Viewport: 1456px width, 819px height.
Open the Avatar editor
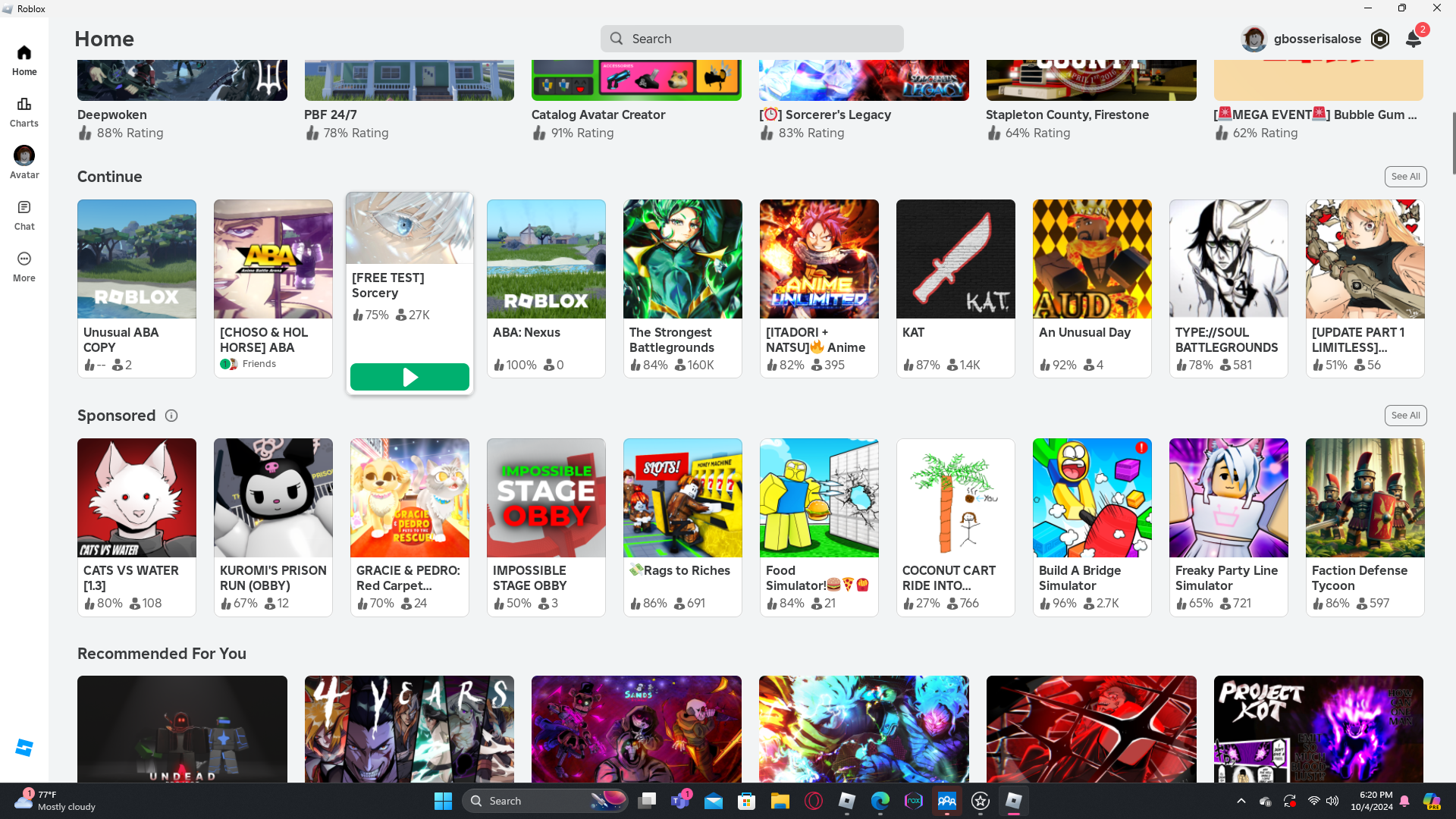[x=24, y=163]
